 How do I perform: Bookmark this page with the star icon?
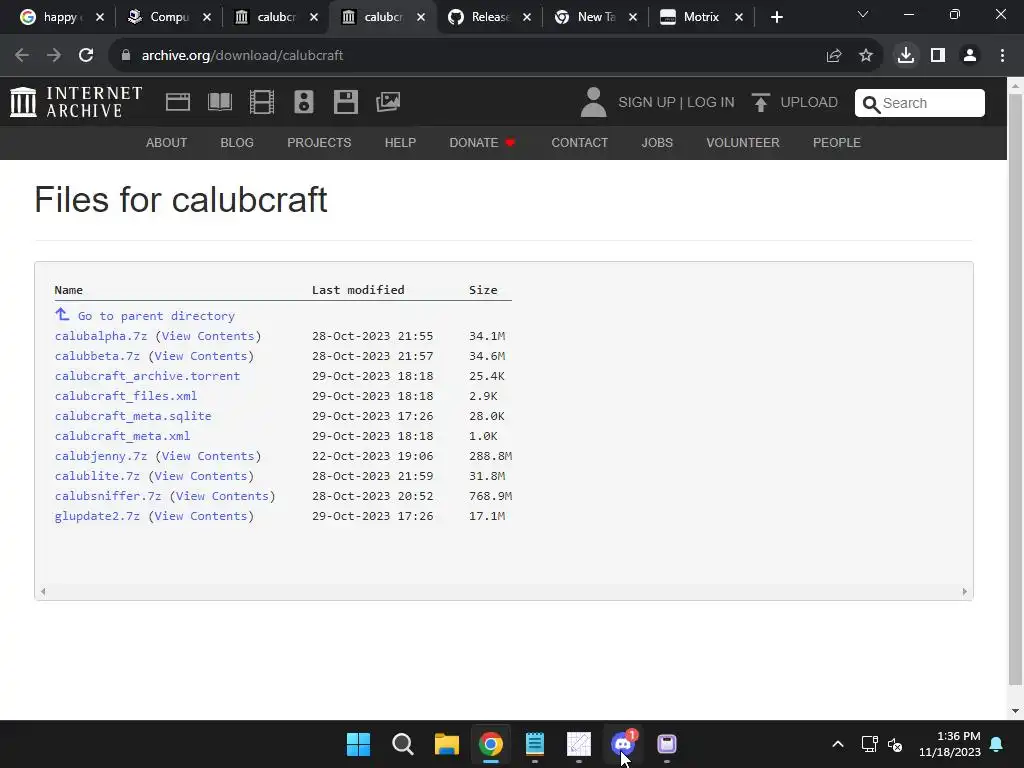pyautogui.click(x=866, y=56)
